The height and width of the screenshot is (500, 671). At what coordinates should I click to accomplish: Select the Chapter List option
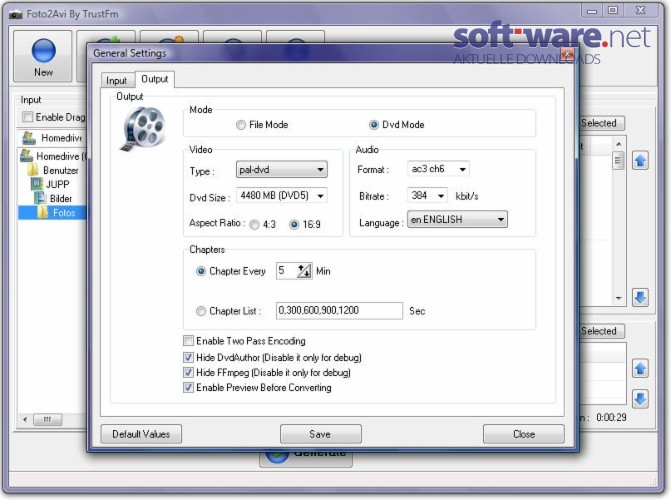click(x=201, y=311)
